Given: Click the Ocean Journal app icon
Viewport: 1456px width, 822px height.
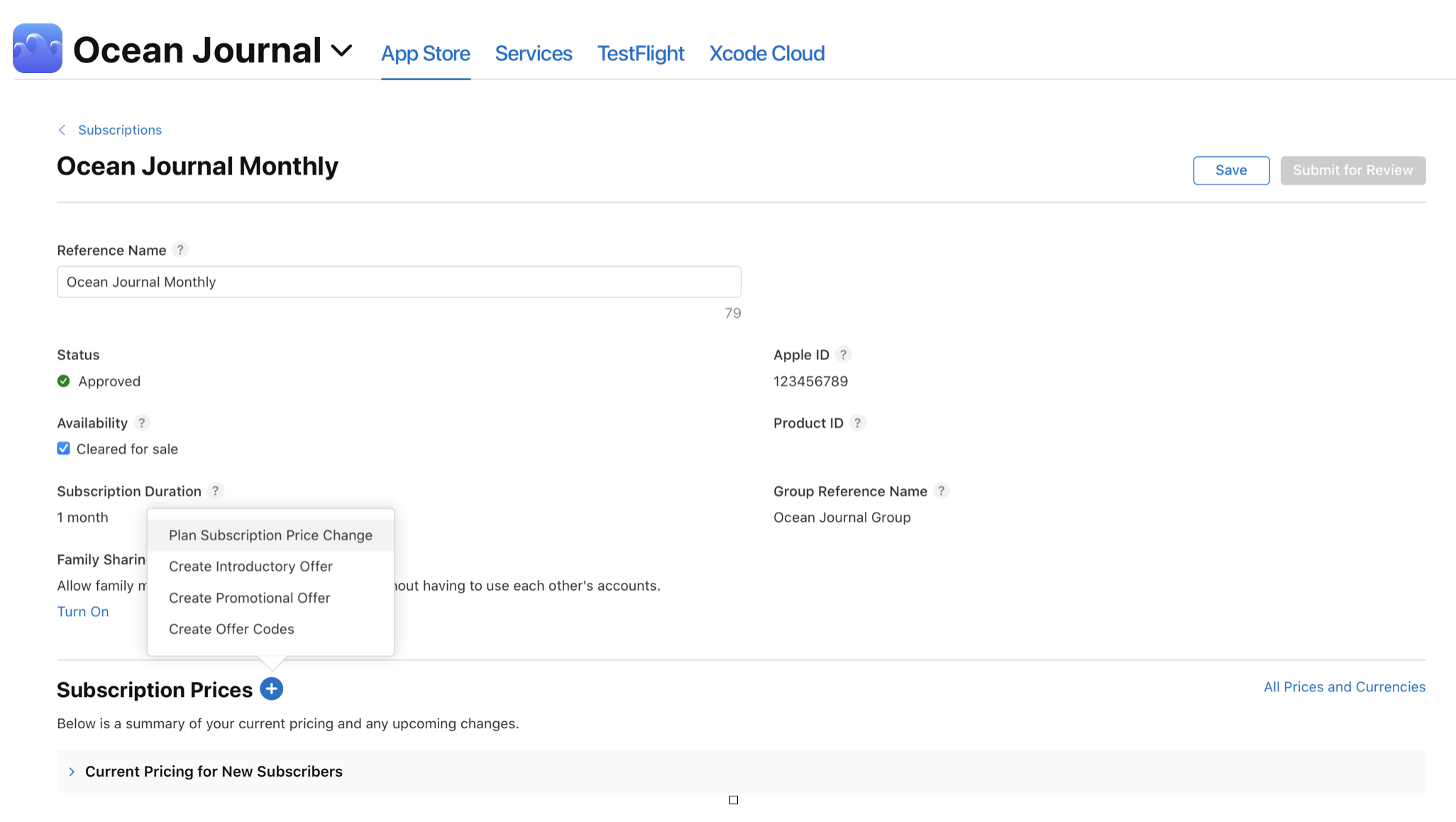Looking at the screenshot, I should (36, 48).
